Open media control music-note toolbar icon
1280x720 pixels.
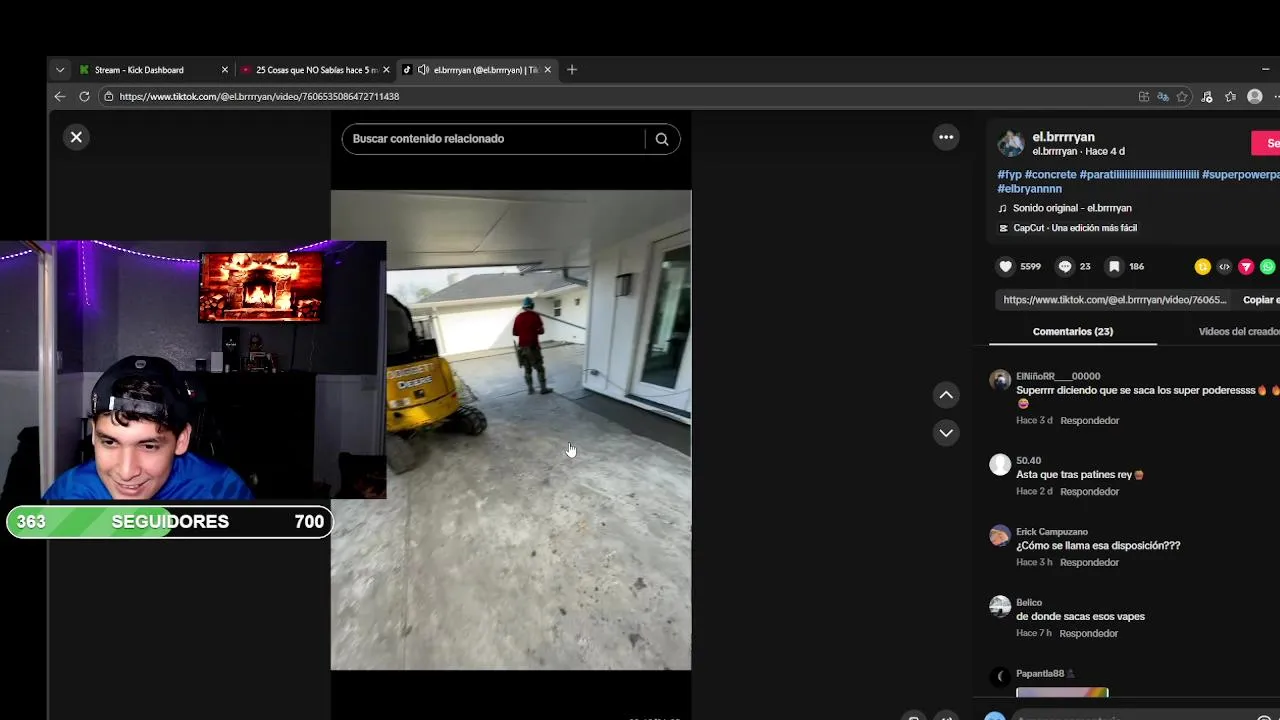(1207, 97)
